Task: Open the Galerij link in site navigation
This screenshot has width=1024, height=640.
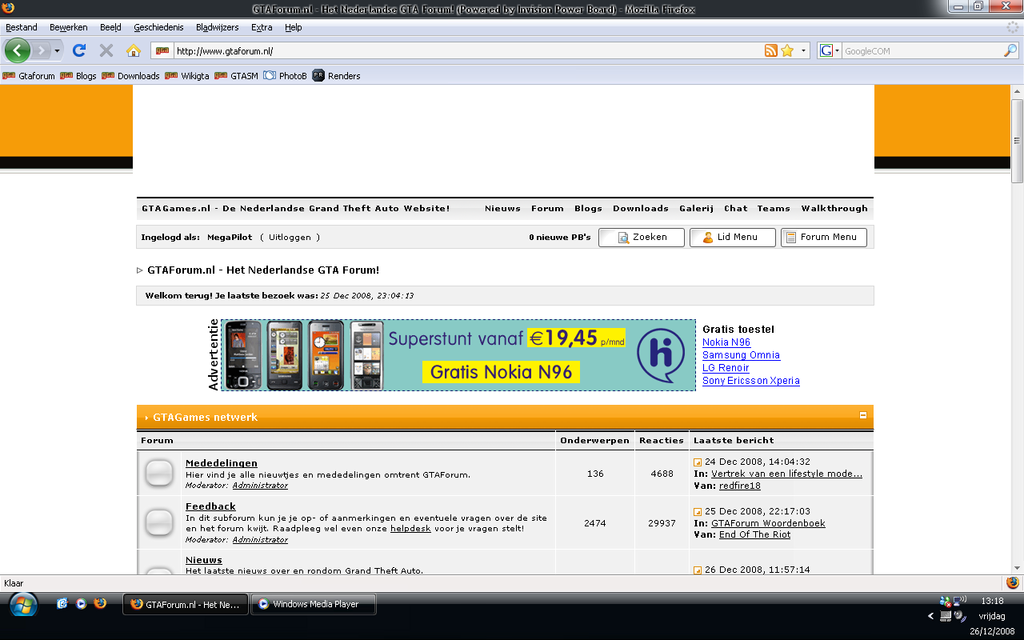Action: point(696,208)
